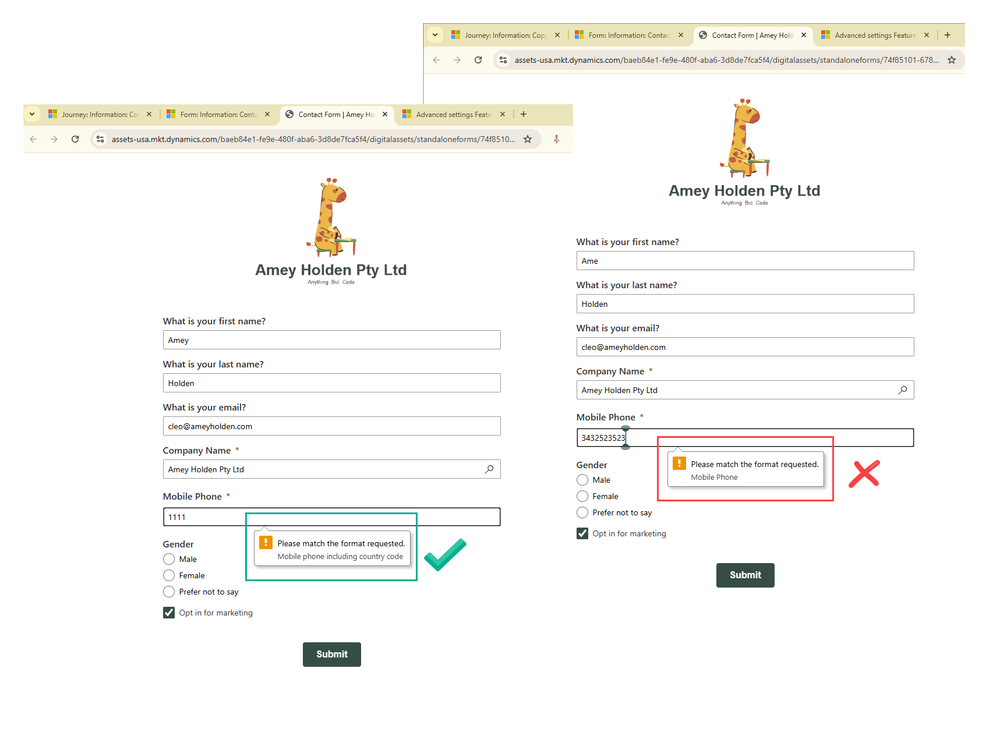Toggle Opt in for marketing in right form

(582, 534)
